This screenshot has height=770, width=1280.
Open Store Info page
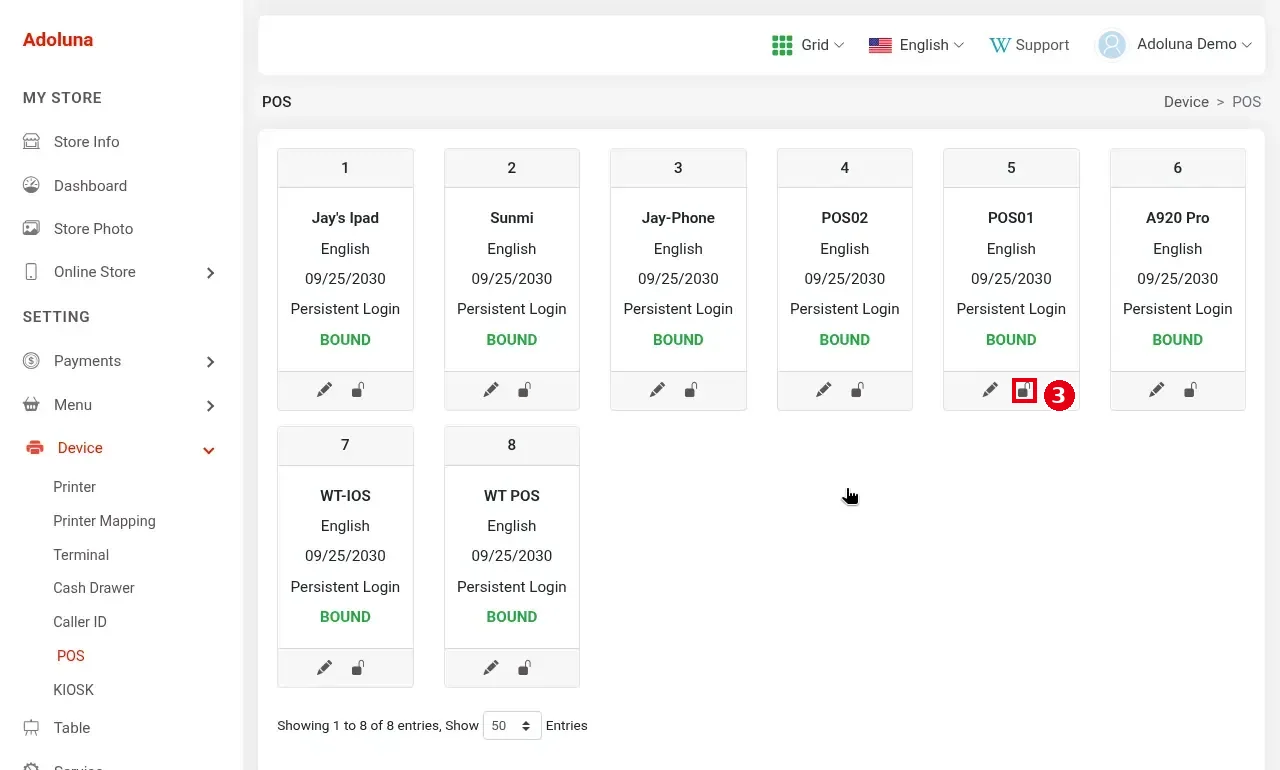tap(86, 142)
